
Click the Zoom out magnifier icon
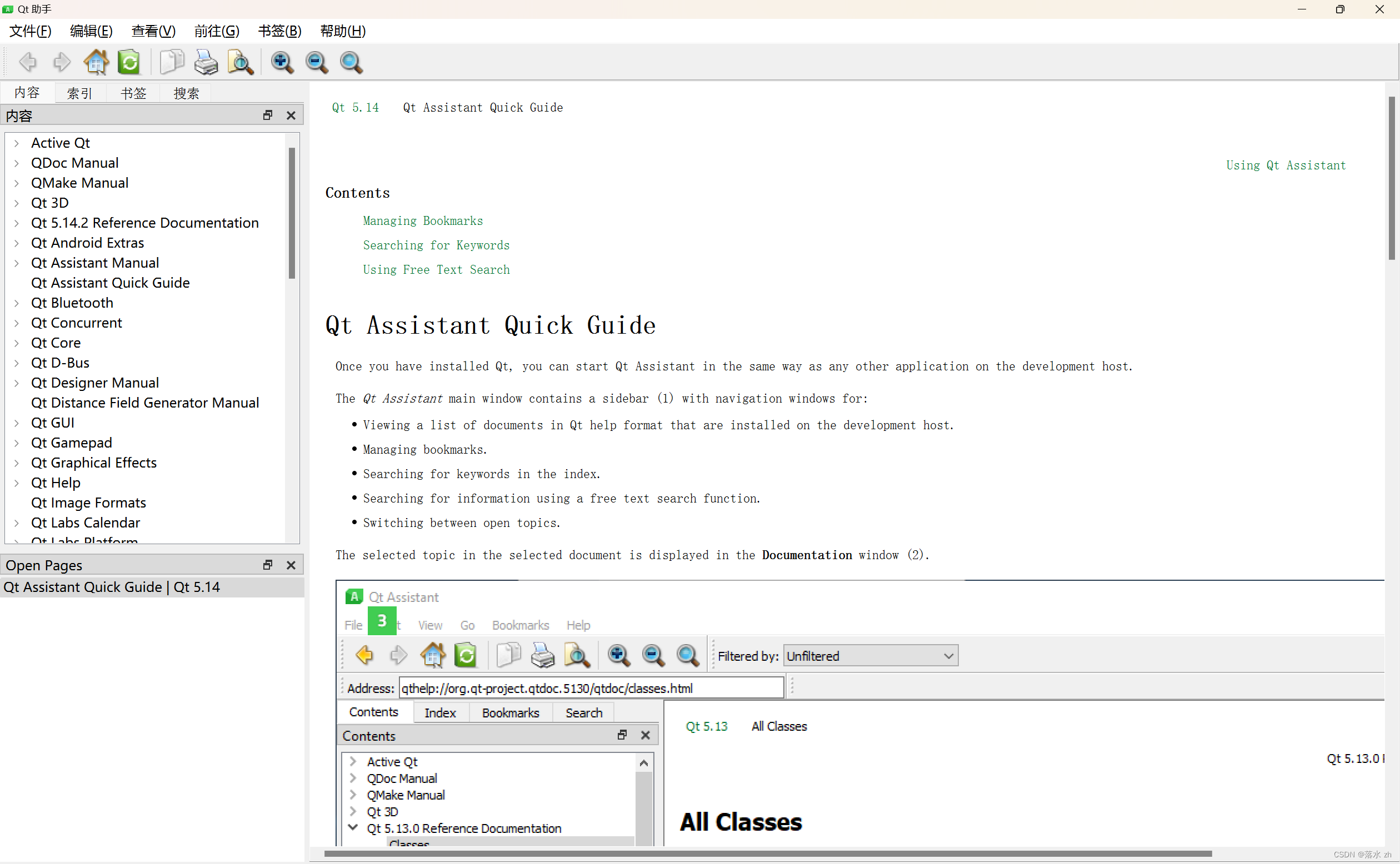click(x=316, y=62)
